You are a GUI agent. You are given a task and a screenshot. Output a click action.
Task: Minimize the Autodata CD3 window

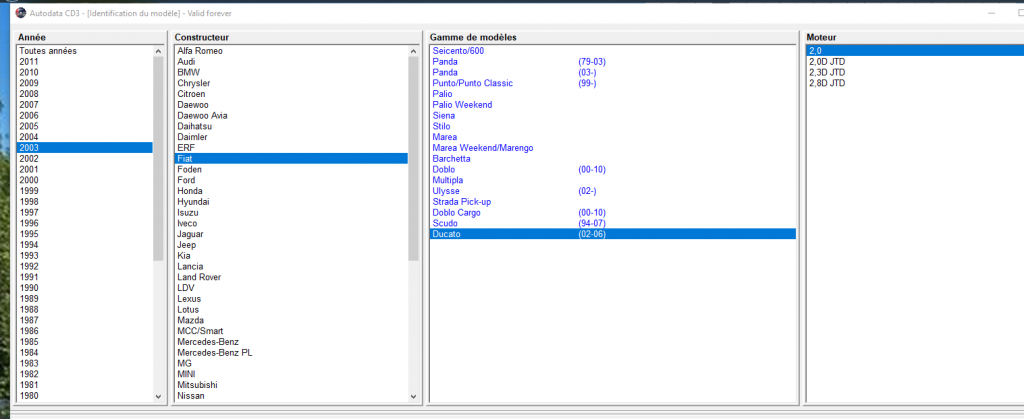coord(991,13)
